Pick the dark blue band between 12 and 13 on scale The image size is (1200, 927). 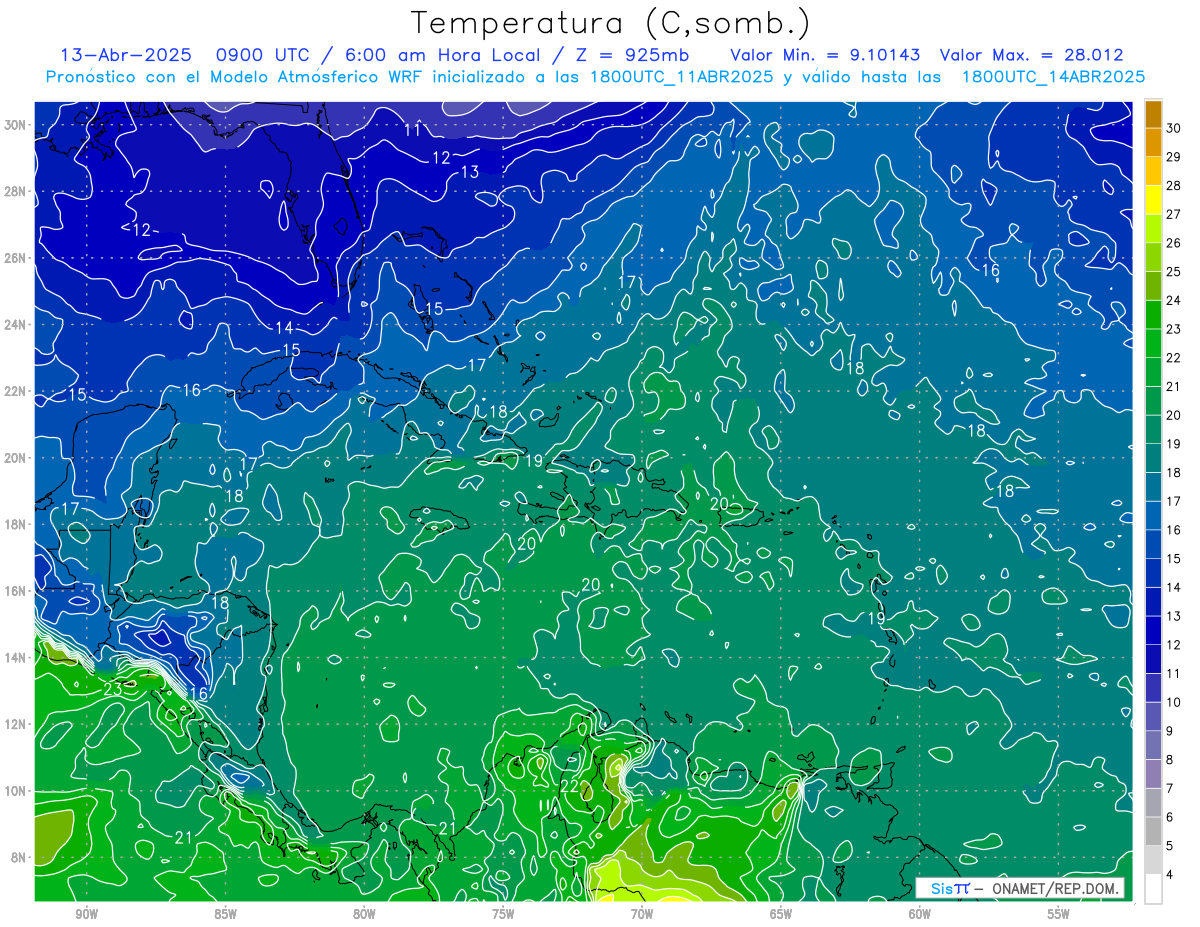1153,631
